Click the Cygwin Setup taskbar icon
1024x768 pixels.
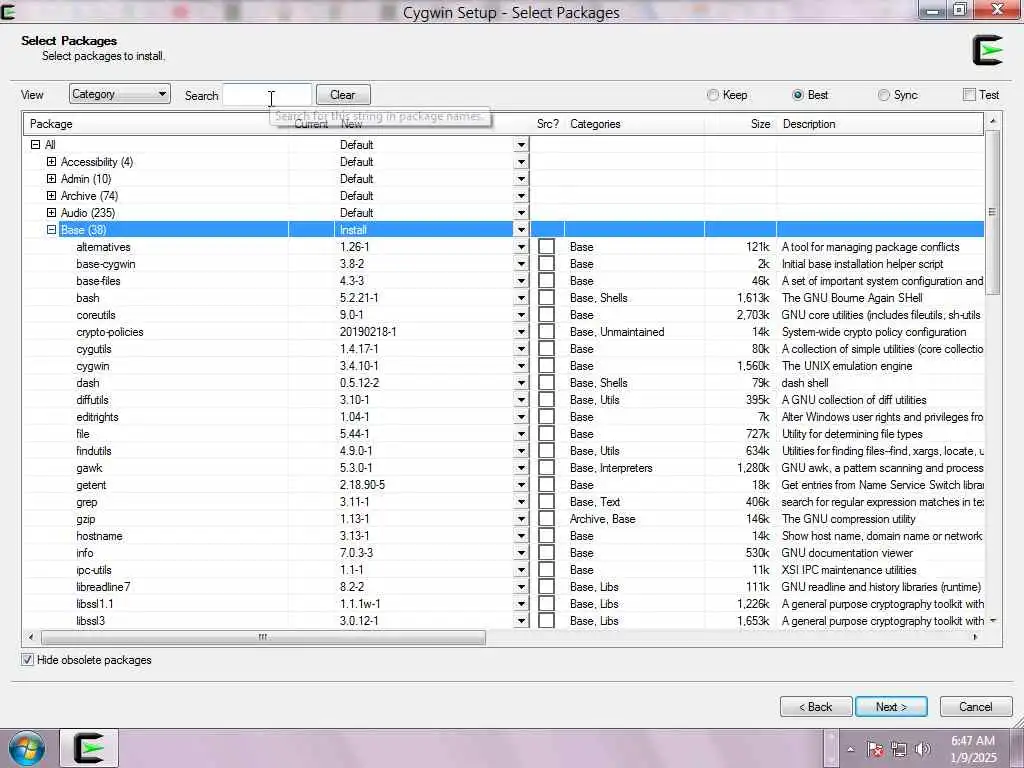89,748
